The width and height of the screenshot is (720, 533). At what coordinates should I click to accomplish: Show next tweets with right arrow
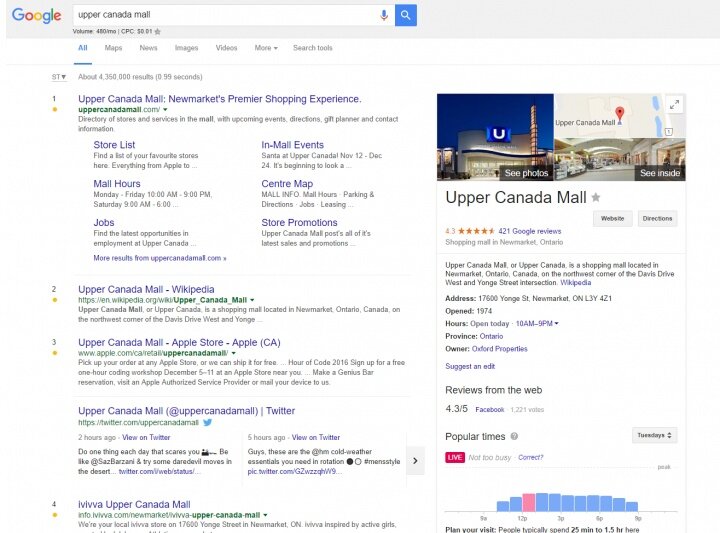pos(415,460)
